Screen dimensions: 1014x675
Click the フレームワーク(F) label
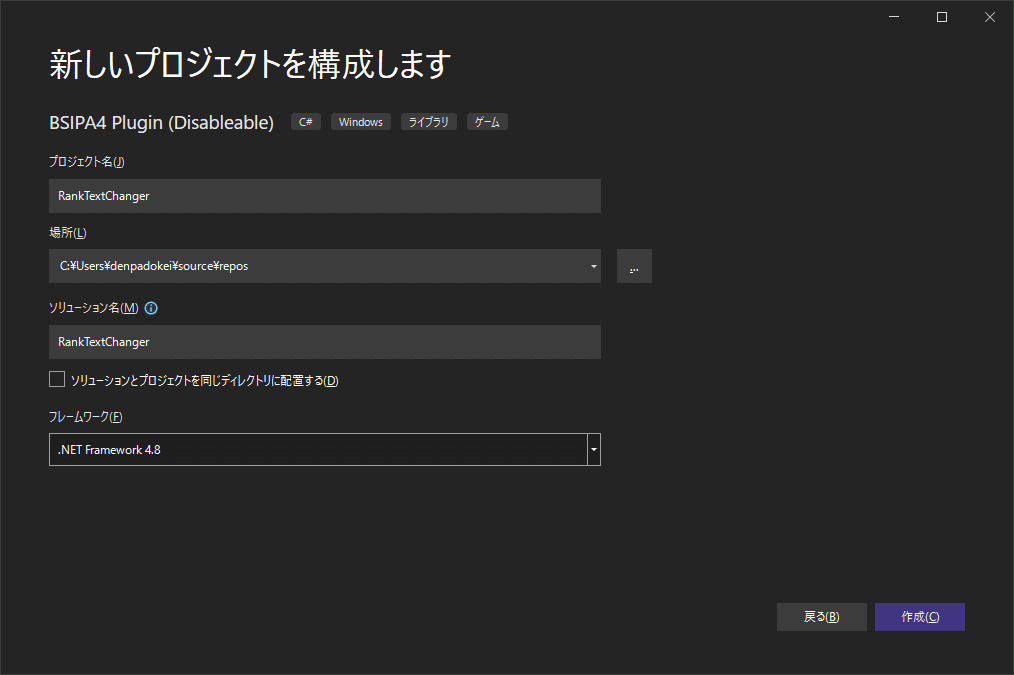point(86,417)
